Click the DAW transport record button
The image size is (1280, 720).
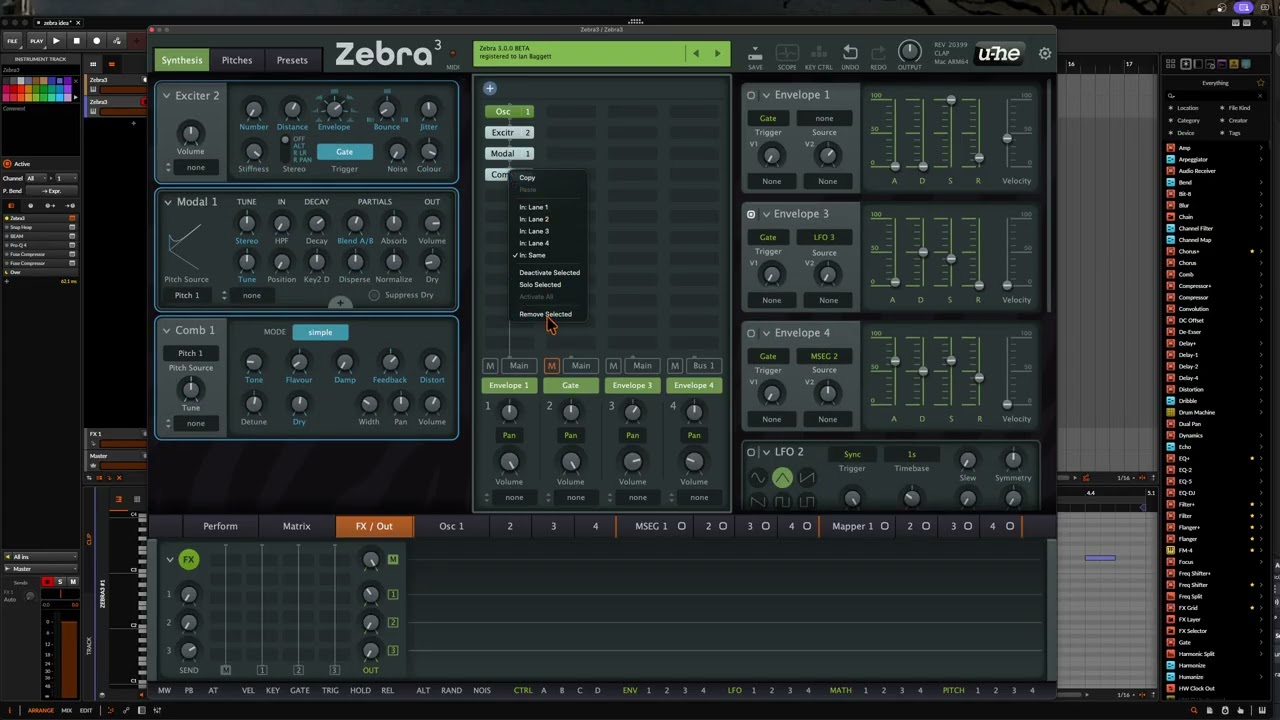point(96,41)
